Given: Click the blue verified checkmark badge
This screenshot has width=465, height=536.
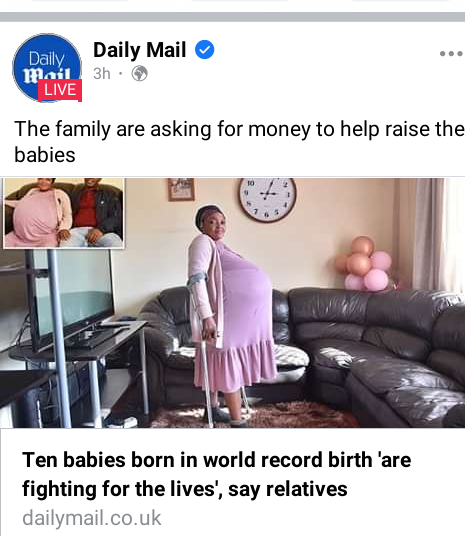Looking at the screenshot, I should point(204,50).
